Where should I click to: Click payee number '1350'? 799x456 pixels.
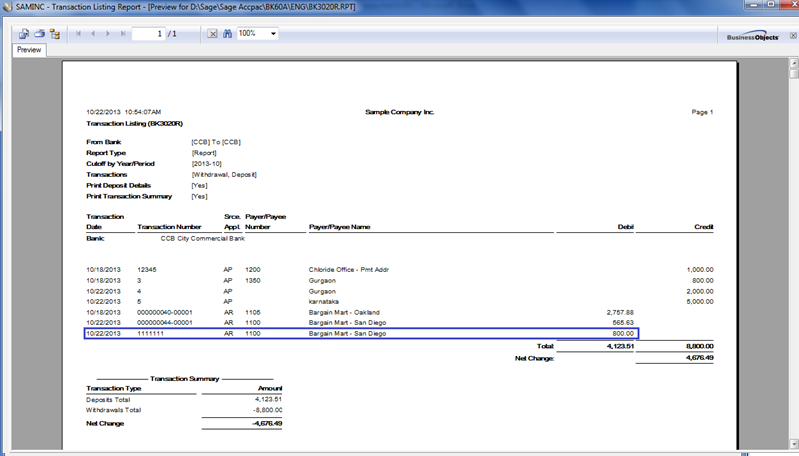253,281
